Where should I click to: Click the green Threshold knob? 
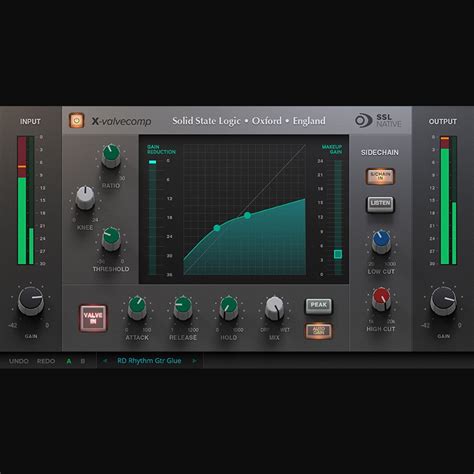pos(111,239)
